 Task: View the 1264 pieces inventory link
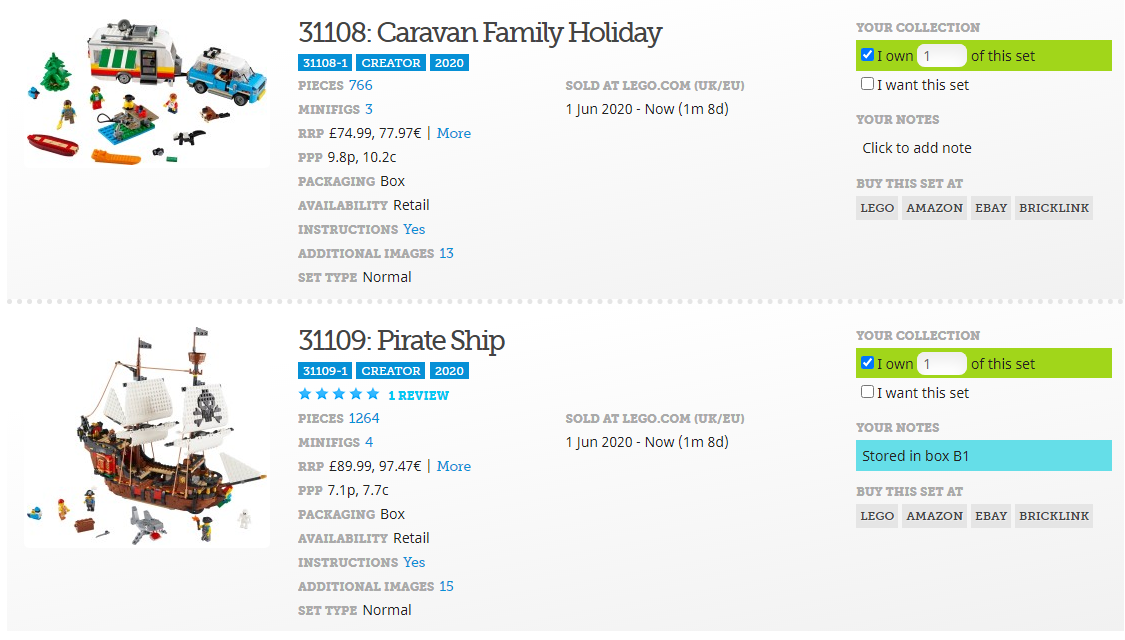(x=364, y=418)
